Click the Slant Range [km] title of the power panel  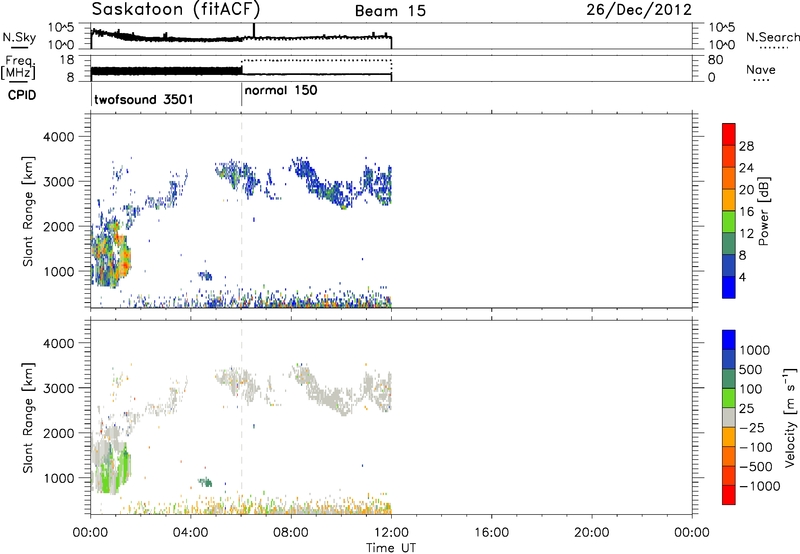click(28, 211)
